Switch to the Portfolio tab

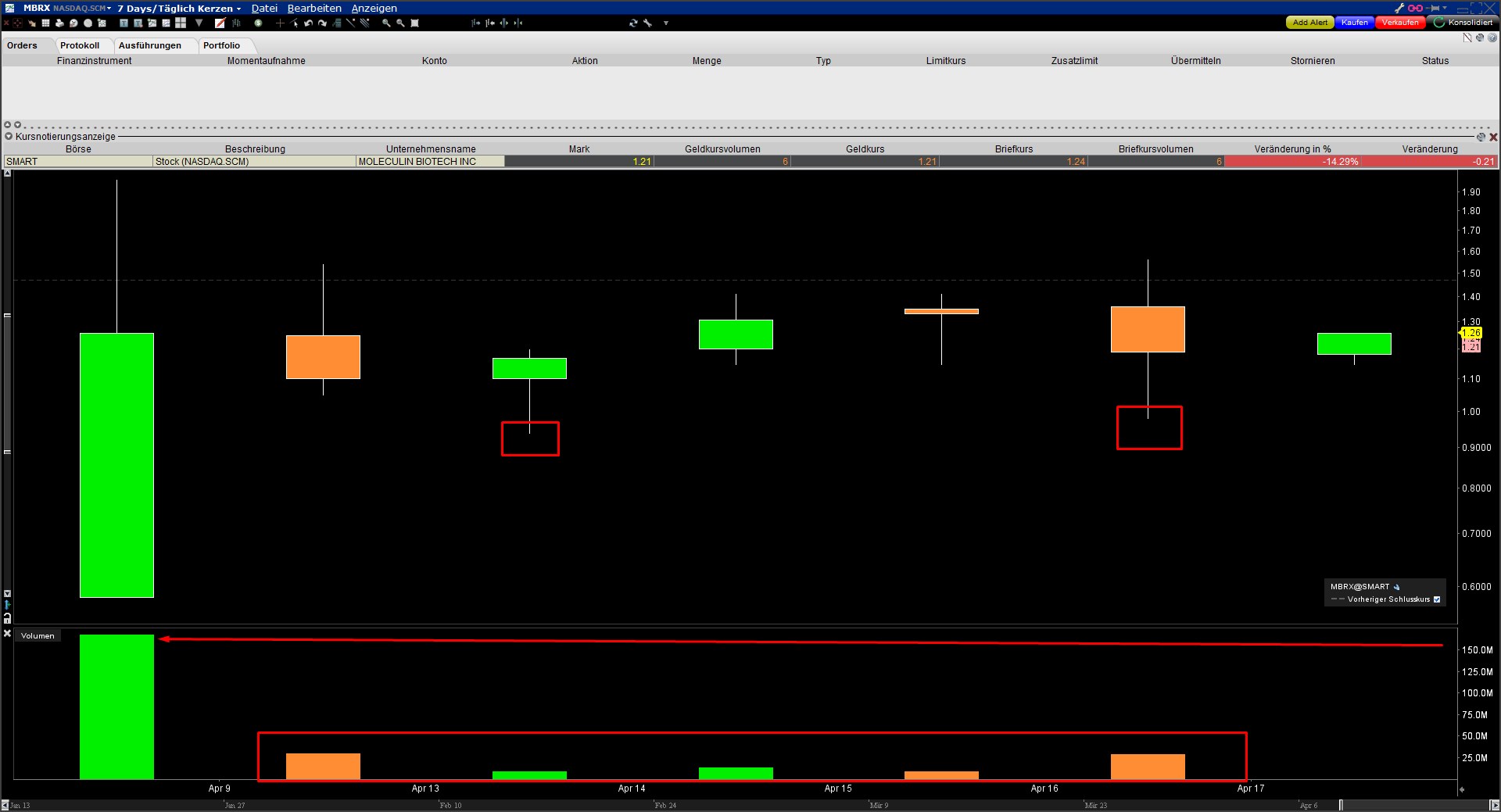(222, 45)
